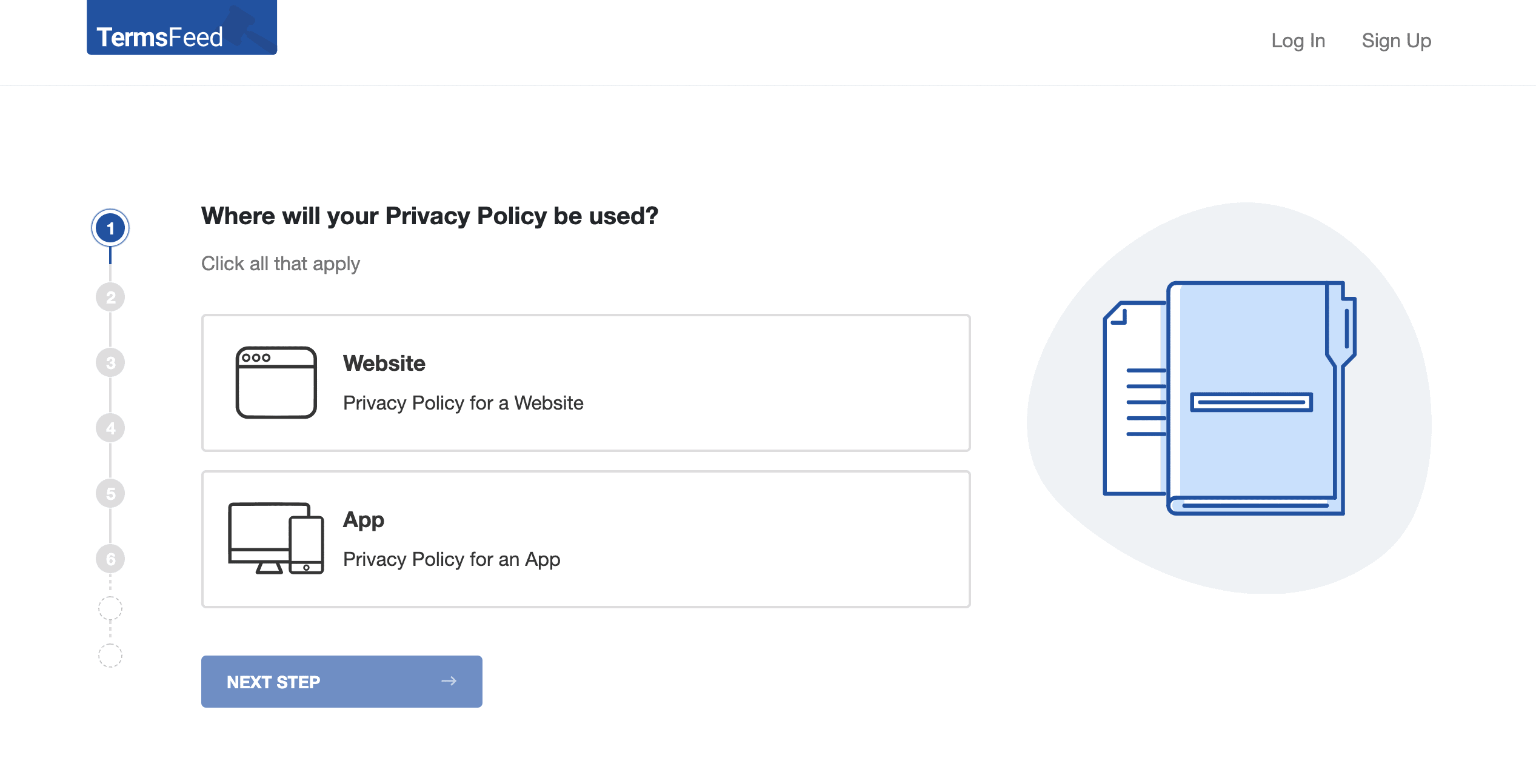Jump to step 2 in progress tracker

click(x=110, y=297)
